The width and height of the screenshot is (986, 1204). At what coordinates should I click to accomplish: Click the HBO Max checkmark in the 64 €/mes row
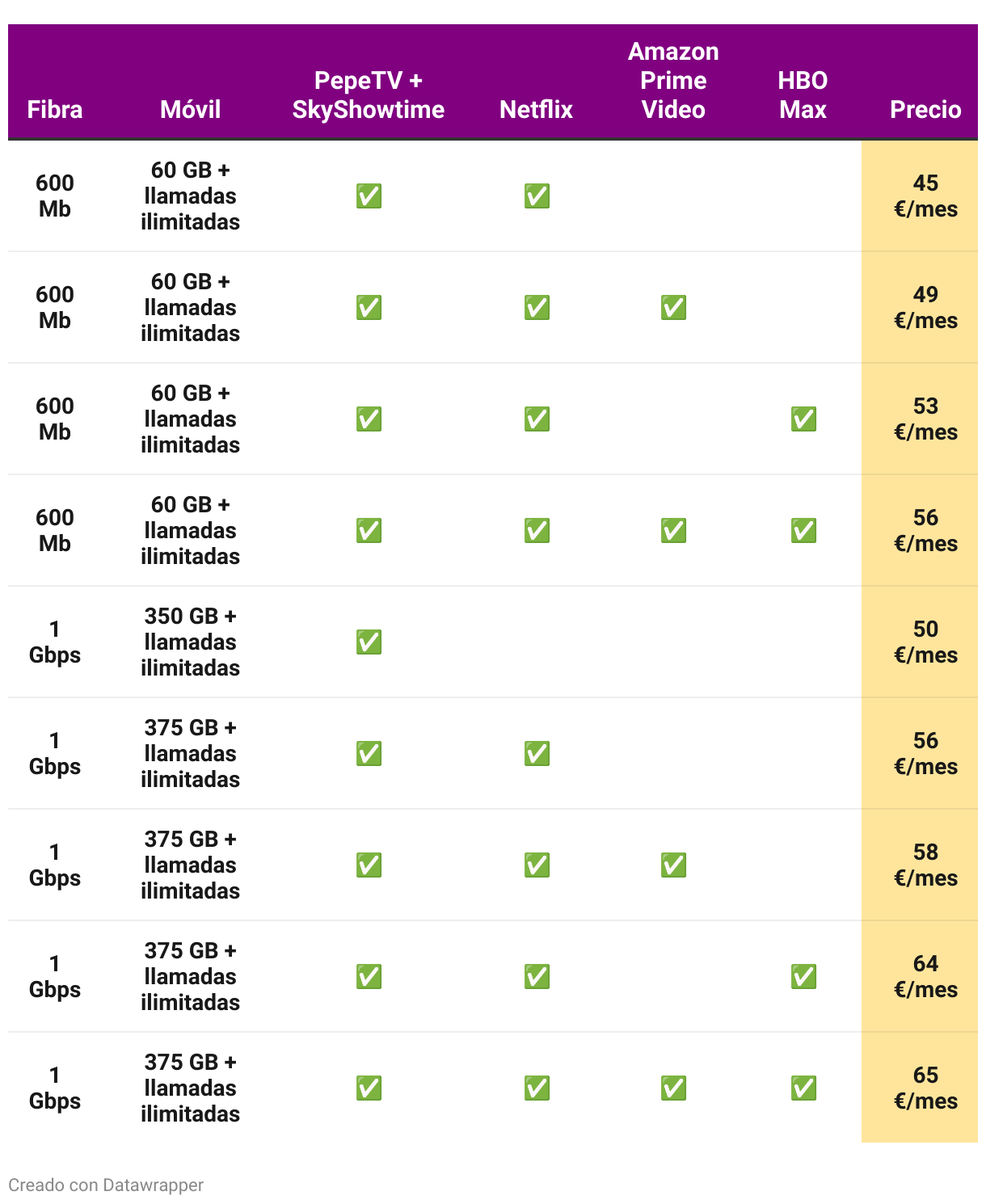(803, 977)
